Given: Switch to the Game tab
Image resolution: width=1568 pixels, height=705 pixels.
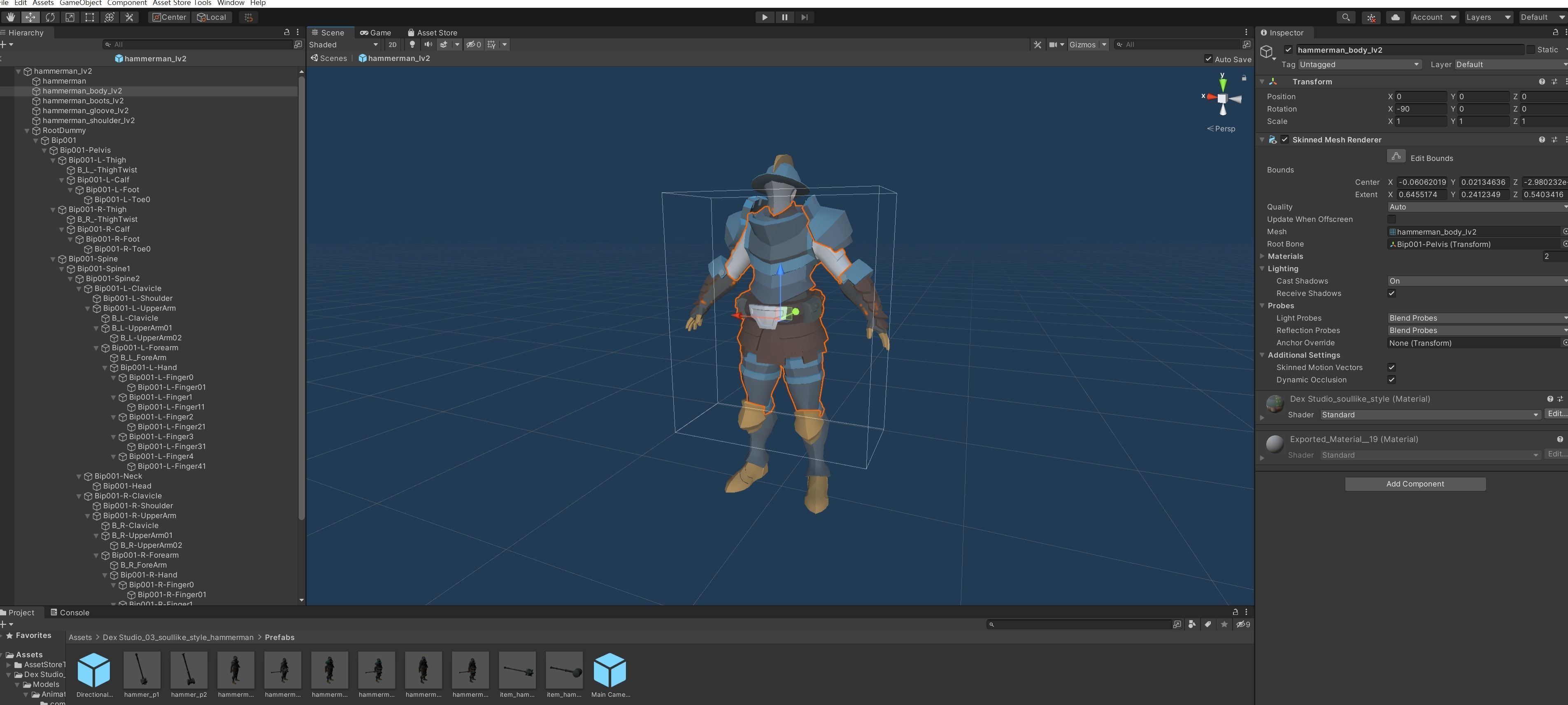Looking at the screenshot, I should click(376, 32).
